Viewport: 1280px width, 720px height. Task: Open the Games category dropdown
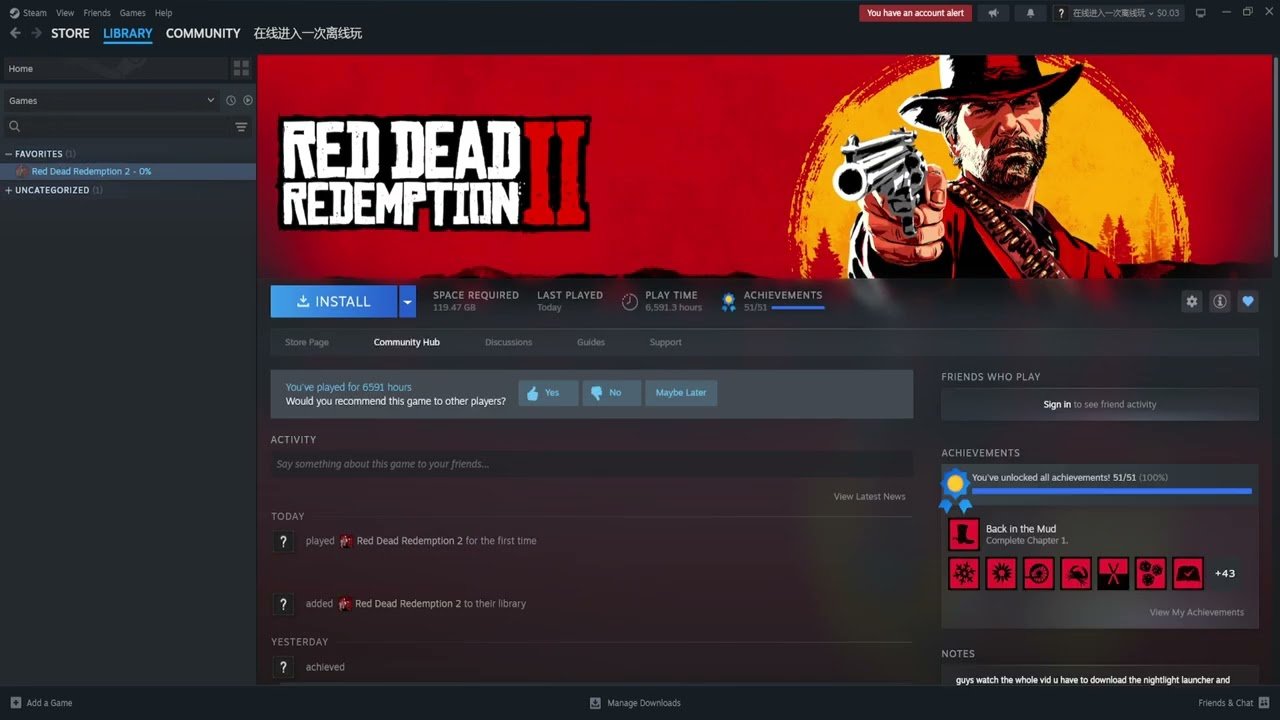pyautogui.click(x=111, y=100)
